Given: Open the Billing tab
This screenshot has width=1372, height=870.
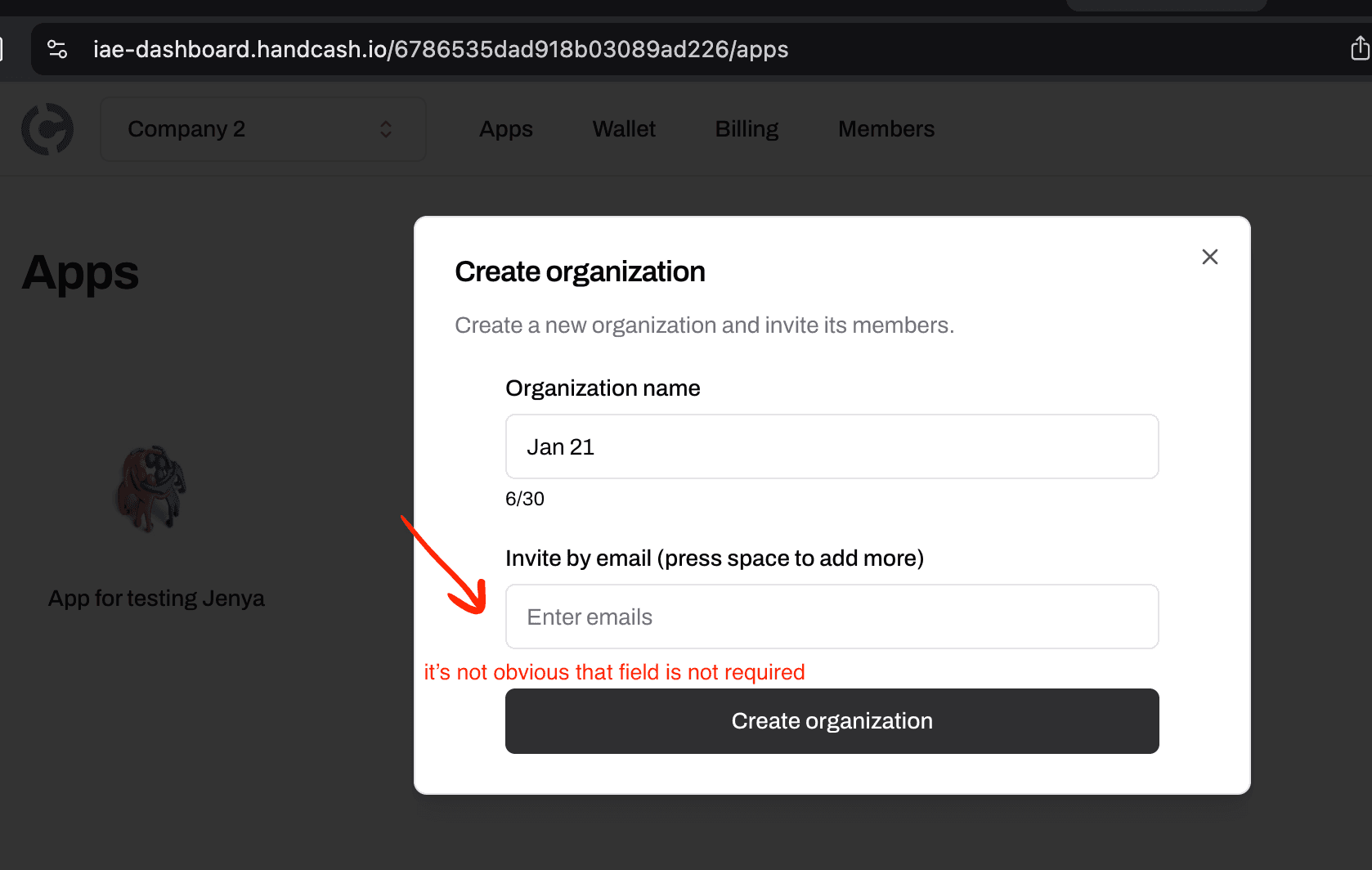Looking at the screenshot, I should 746,128.
